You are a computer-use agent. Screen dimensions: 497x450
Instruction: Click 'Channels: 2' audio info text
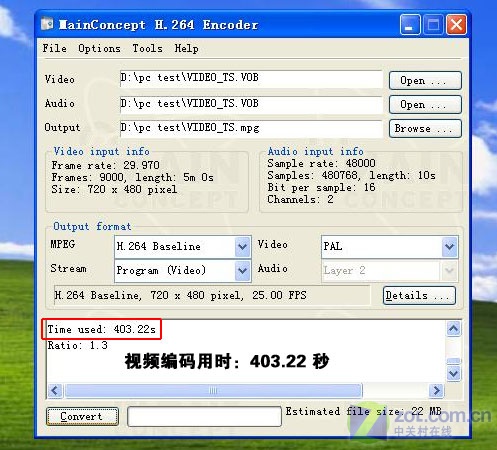300,199
